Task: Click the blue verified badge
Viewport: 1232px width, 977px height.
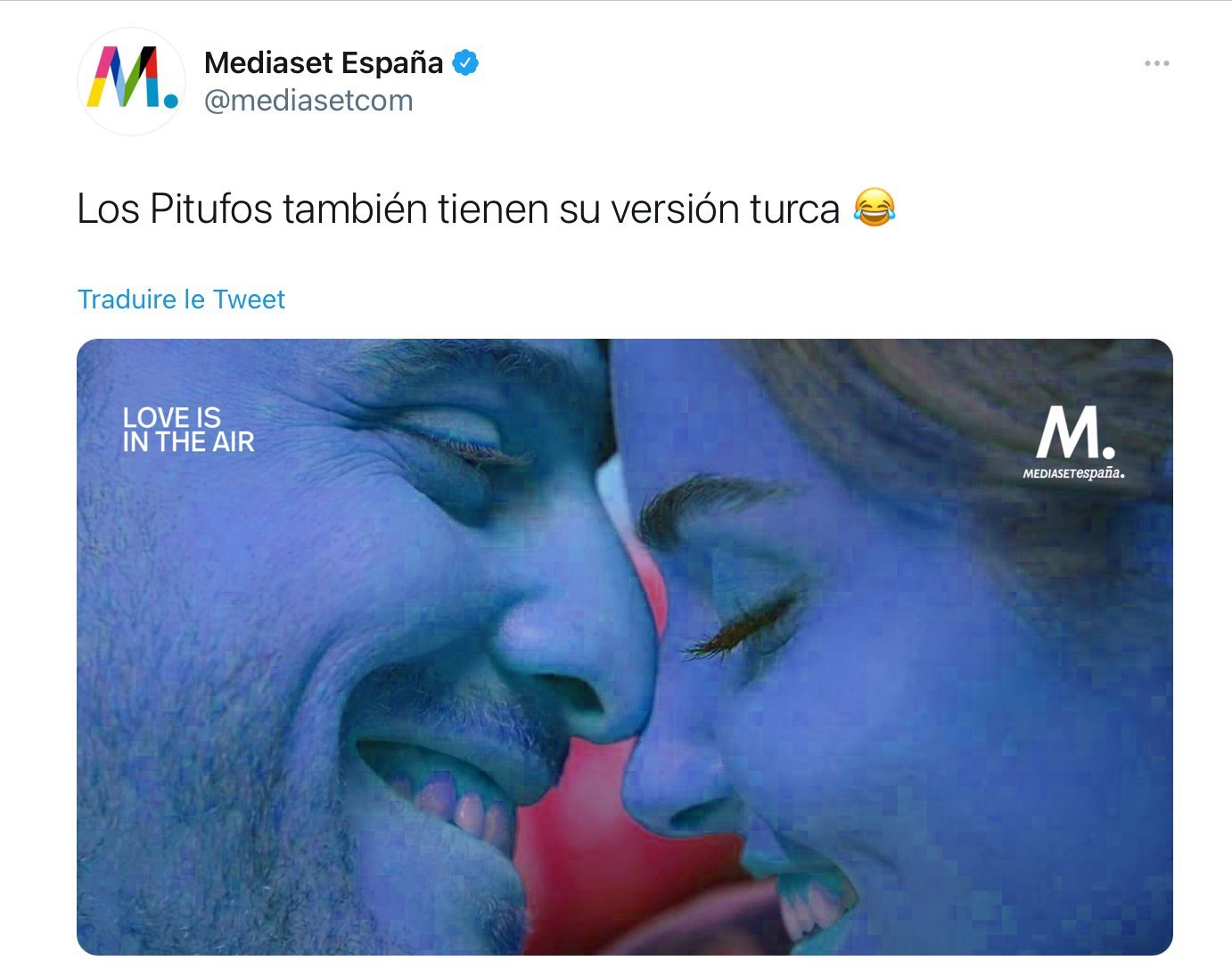Action: [465, 63]
